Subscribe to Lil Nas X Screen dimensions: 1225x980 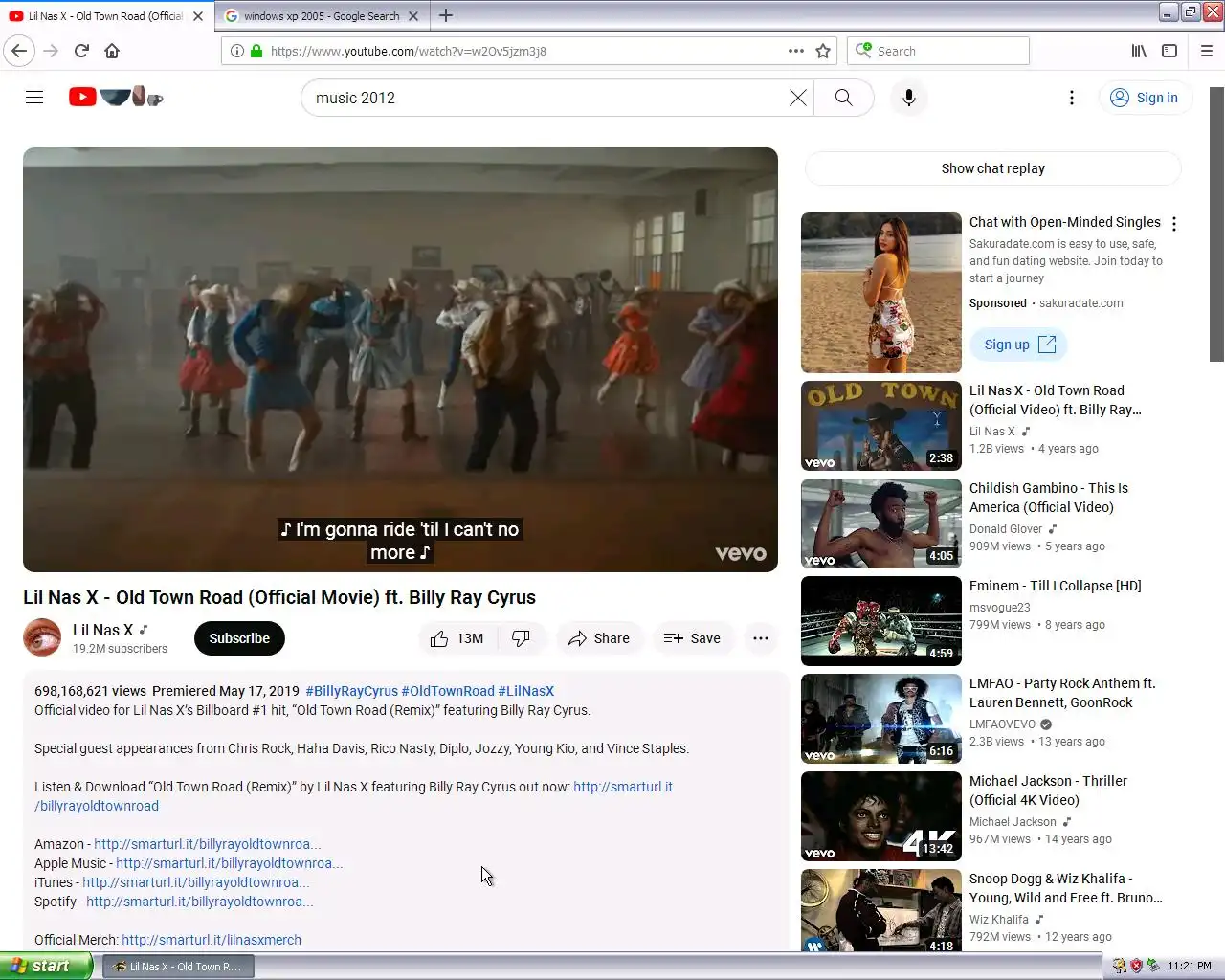(x=239, y=638)
